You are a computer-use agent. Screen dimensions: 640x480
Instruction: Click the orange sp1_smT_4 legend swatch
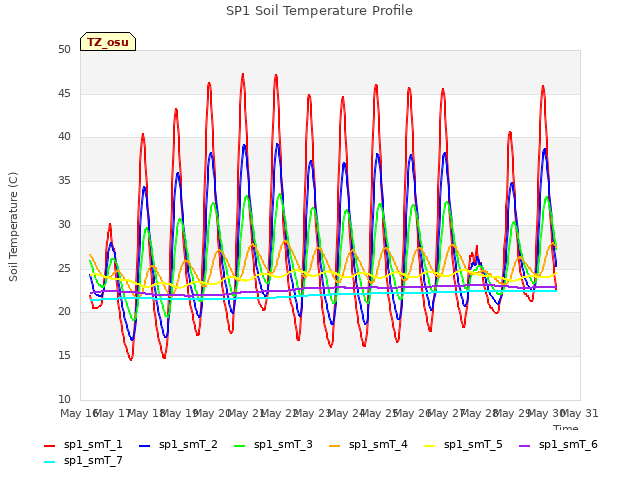click(334, 446)
